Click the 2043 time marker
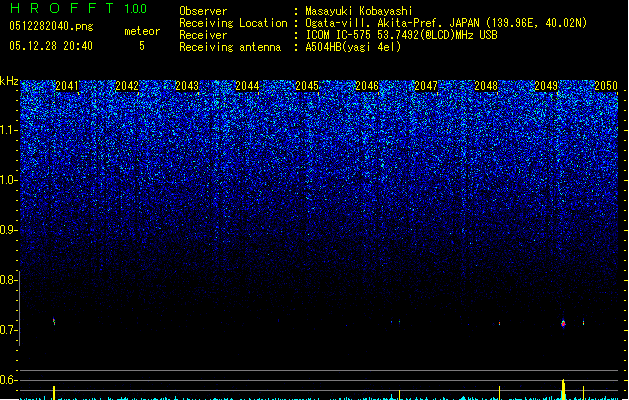The image size is (629, 400). pos(187,86)
